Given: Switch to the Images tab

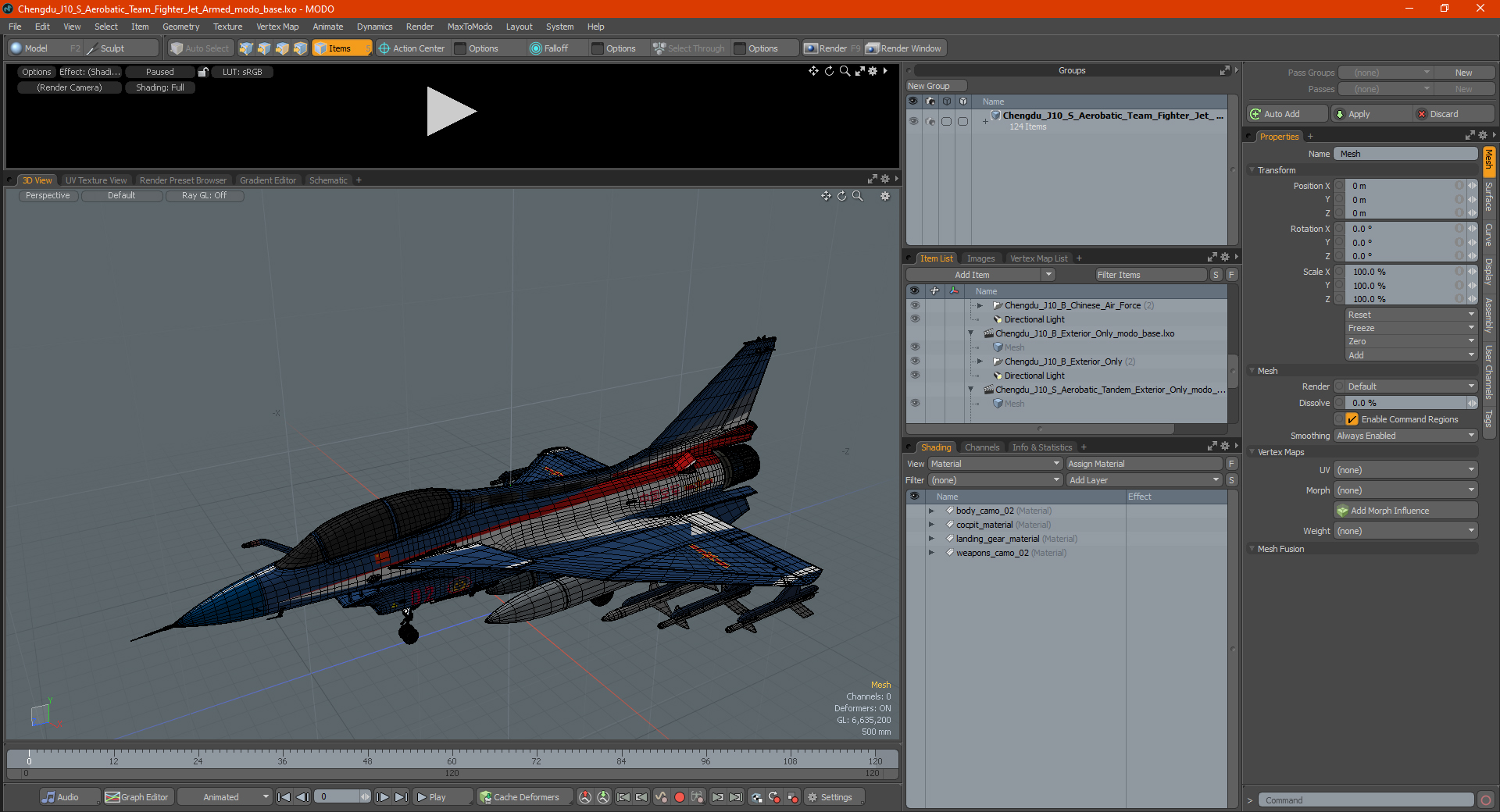Looking at the screenshot, I should 980,258.
